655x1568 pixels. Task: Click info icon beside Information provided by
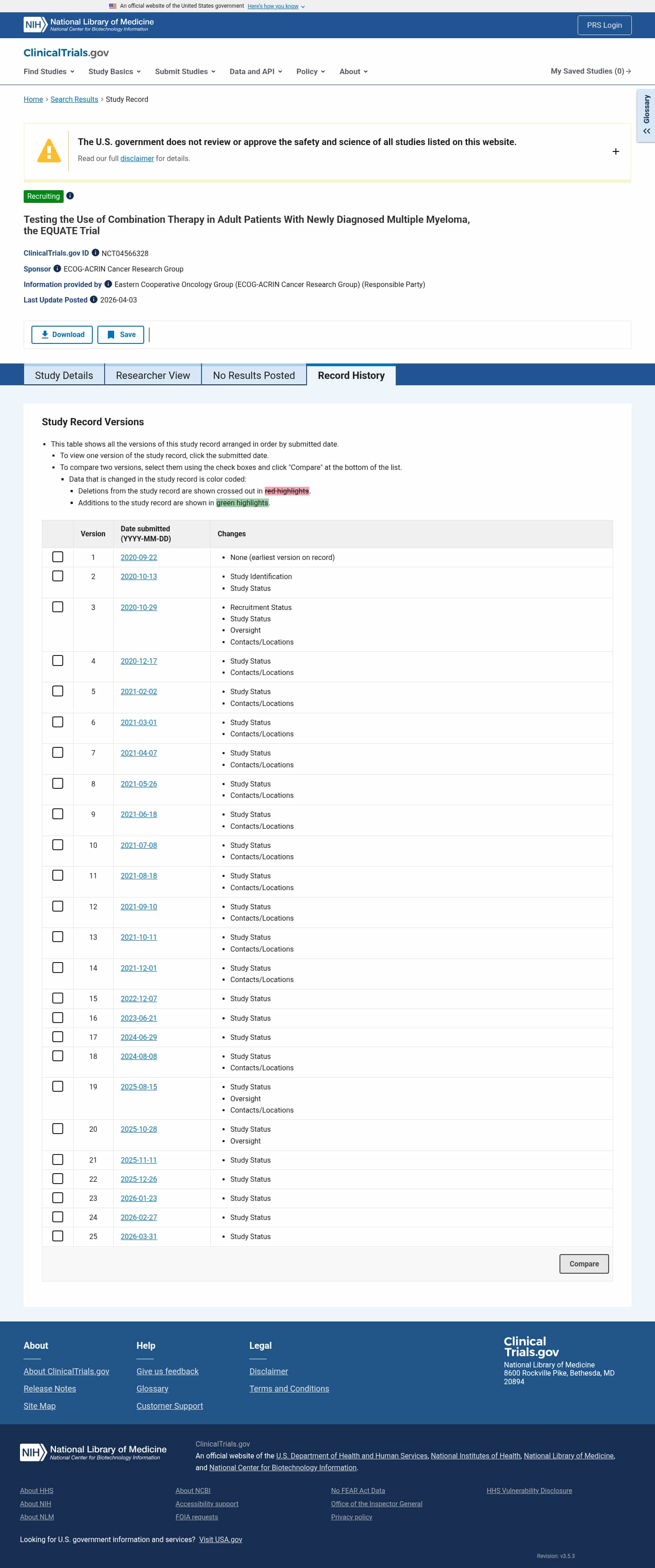[x=108, y=284]
